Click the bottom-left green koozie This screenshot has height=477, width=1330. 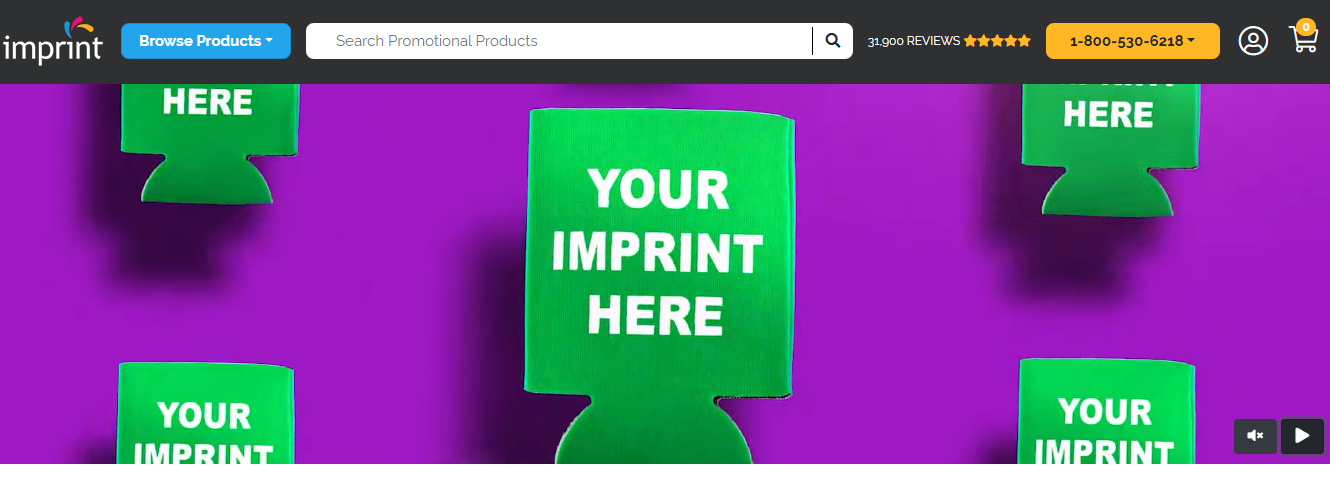(x=206, y=413)
